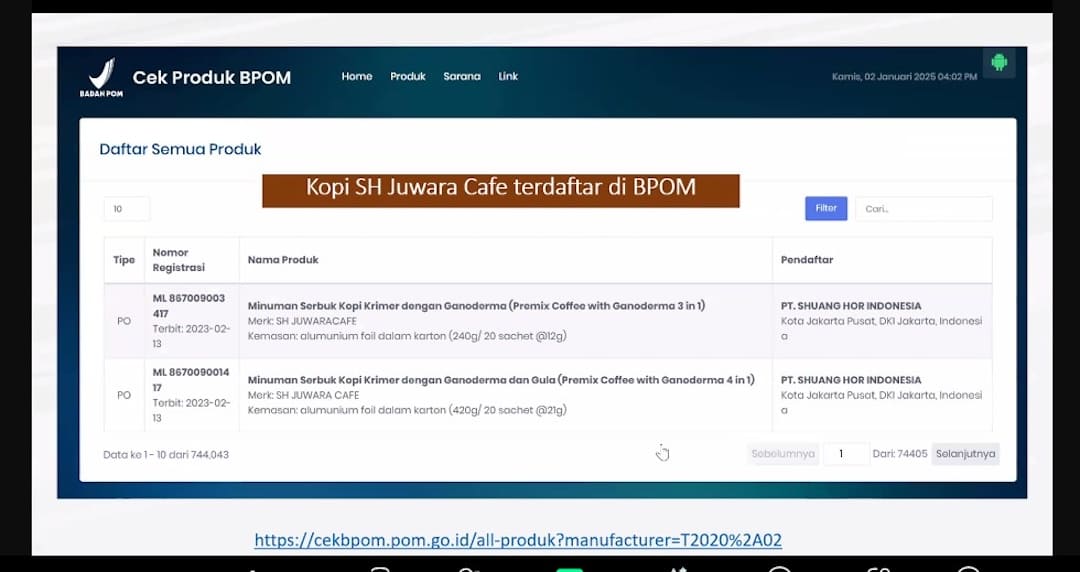Screen dimensions: 1080x572
Task: Click the Nama Produk column header
Action: 283,260
